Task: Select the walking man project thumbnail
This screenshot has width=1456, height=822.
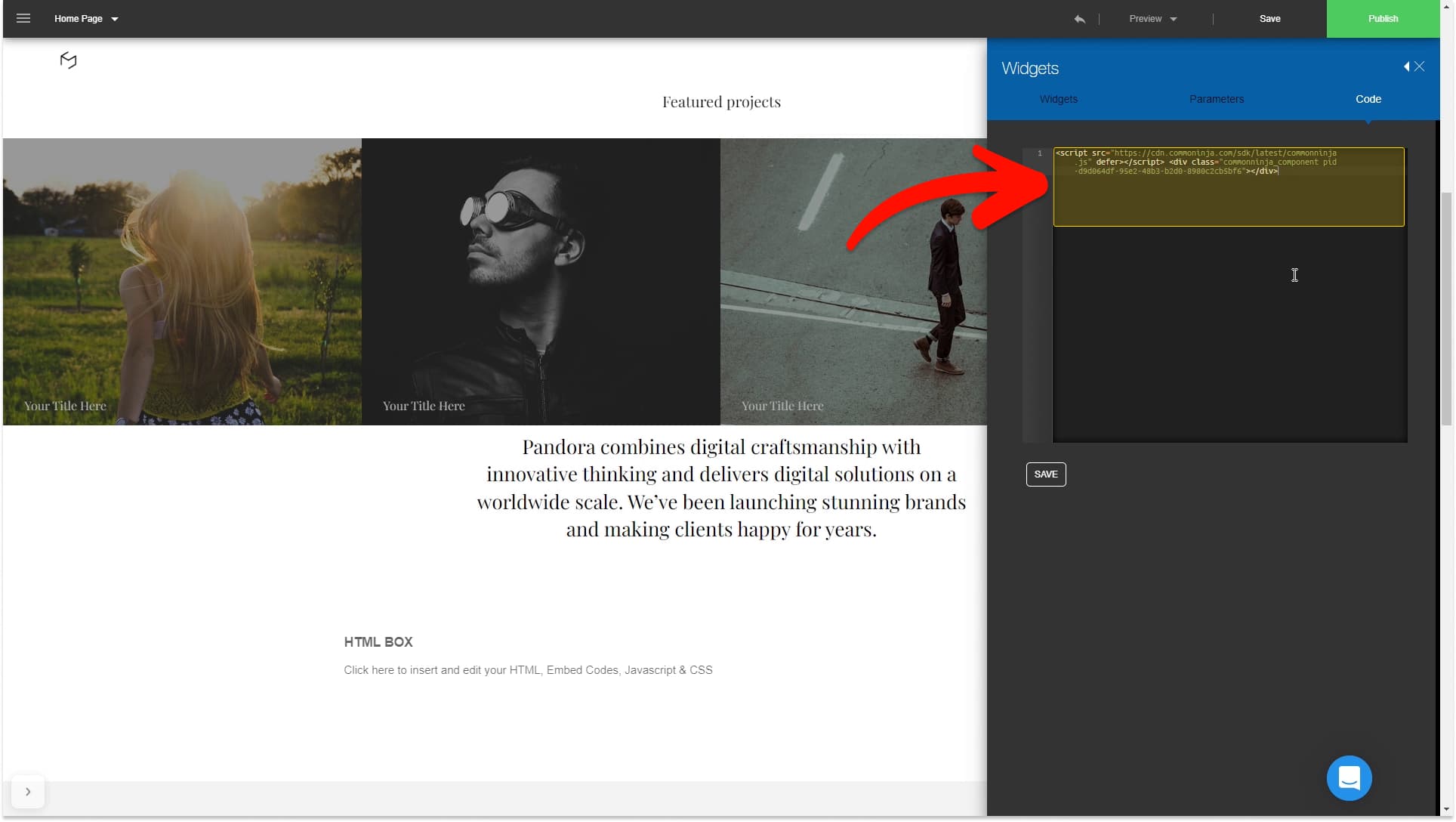Action: point(853,281)
